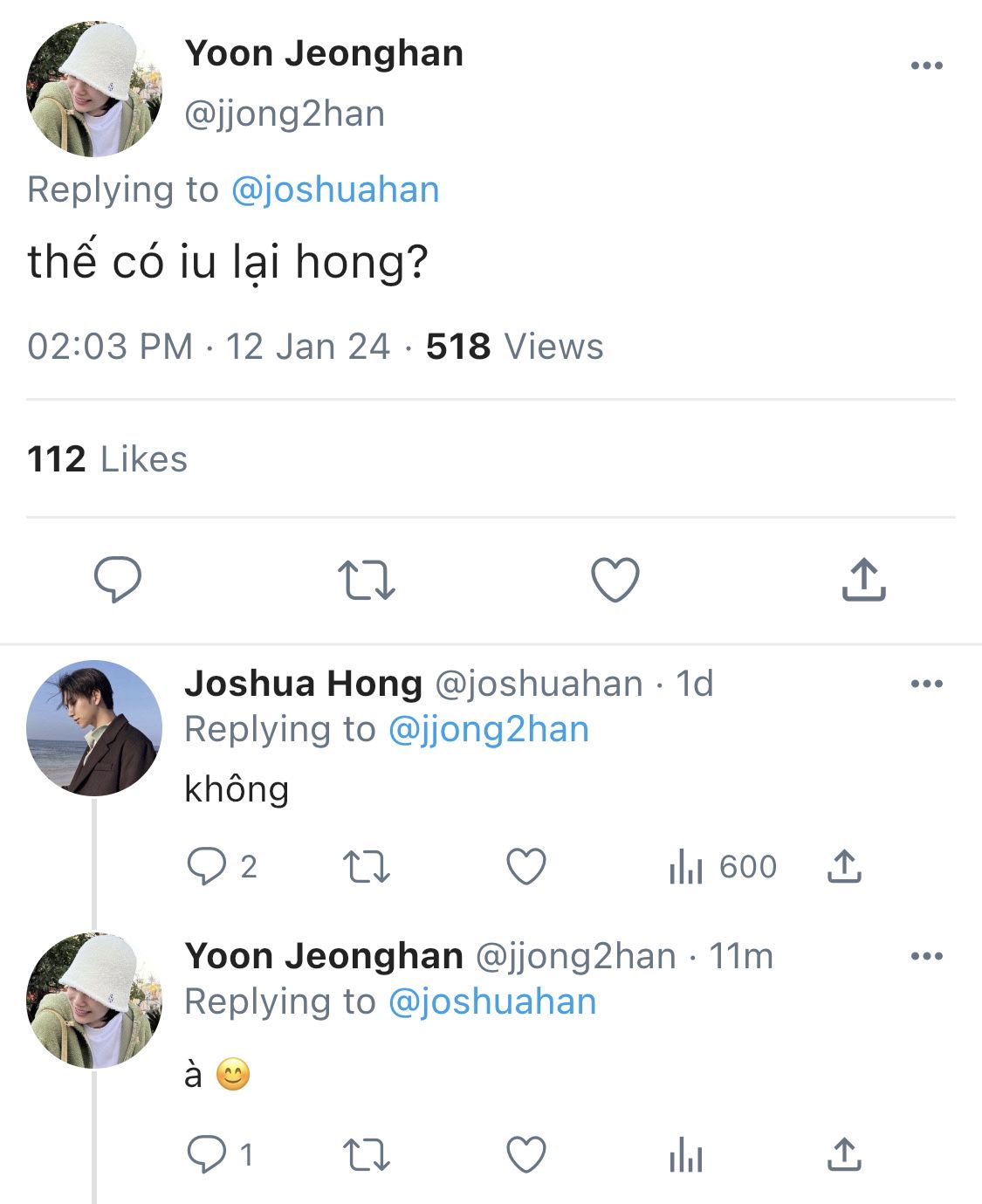Reply to the main tweet via comment icon
The width and height of the screenshot is (982, 1204).
(118, 580)
